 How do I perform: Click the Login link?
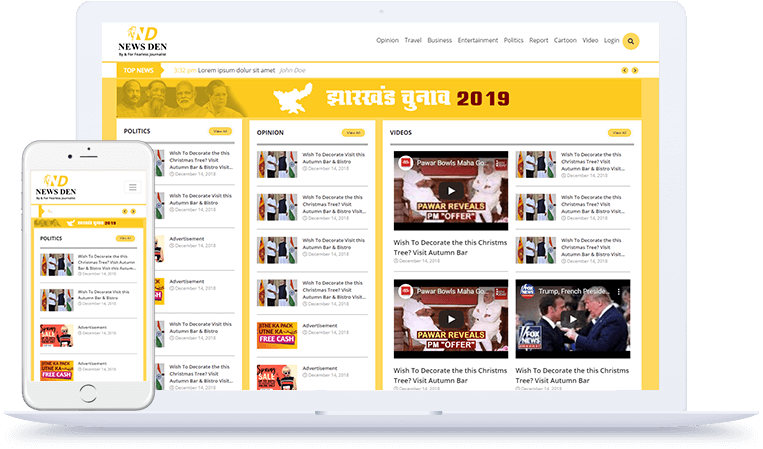point(612,40)
